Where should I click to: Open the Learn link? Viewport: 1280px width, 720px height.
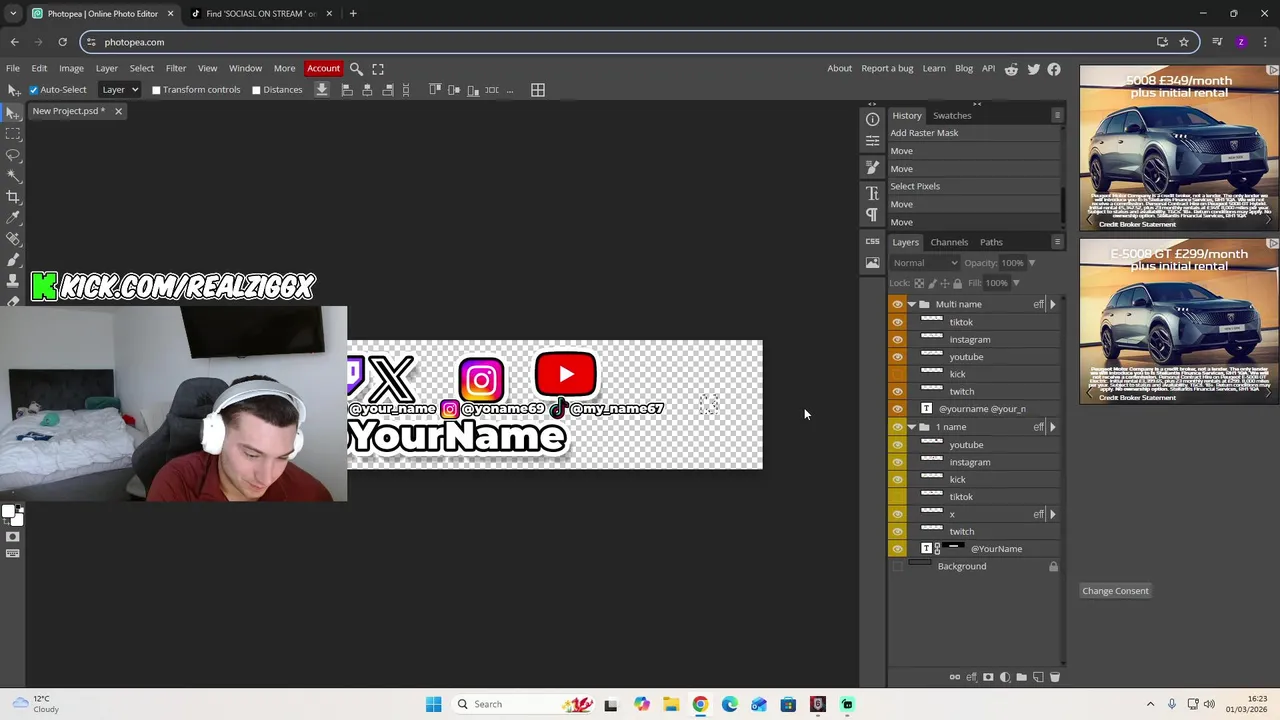[934, 69]
